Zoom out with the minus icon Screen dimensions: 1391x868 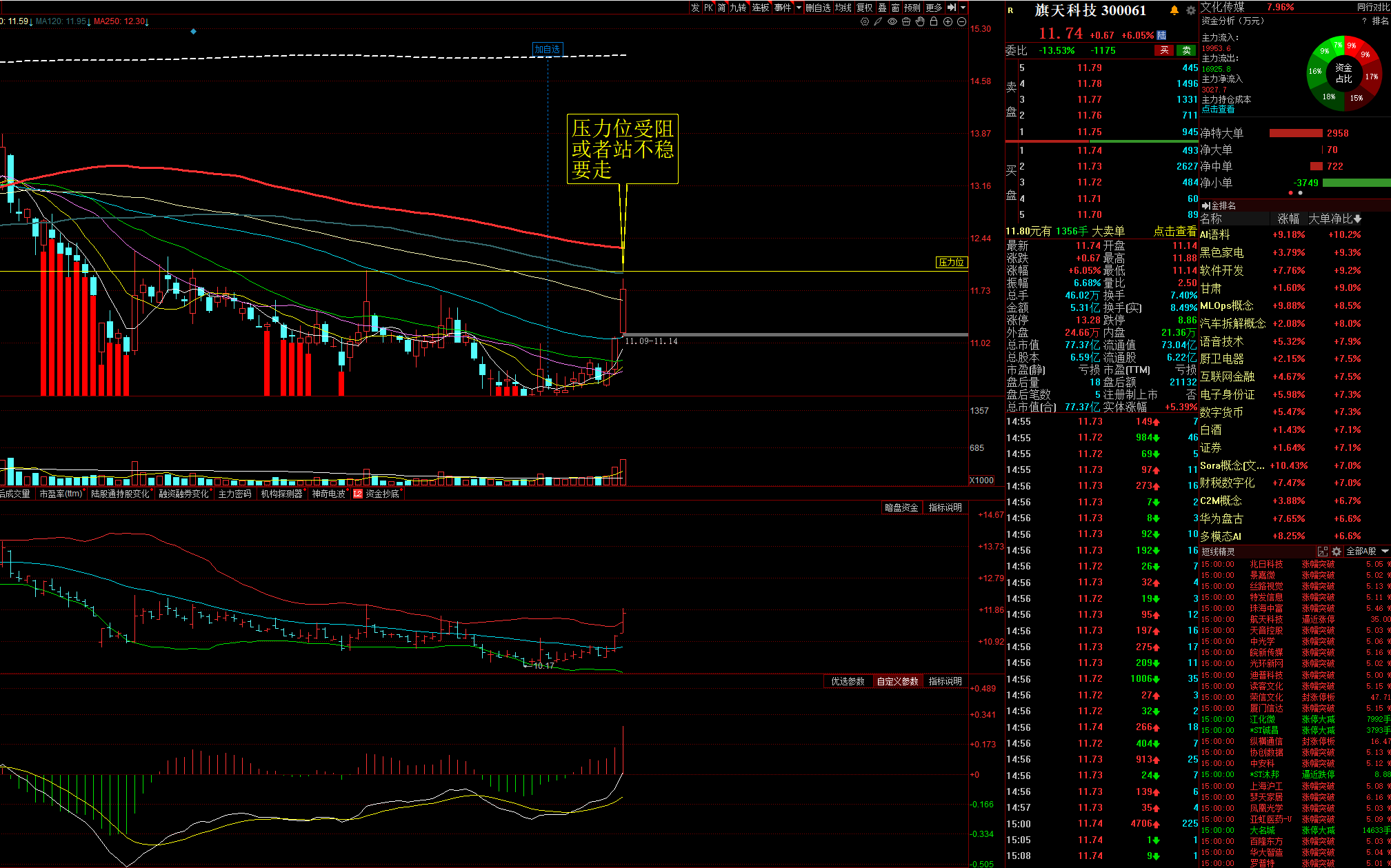[x=961, y=21]
